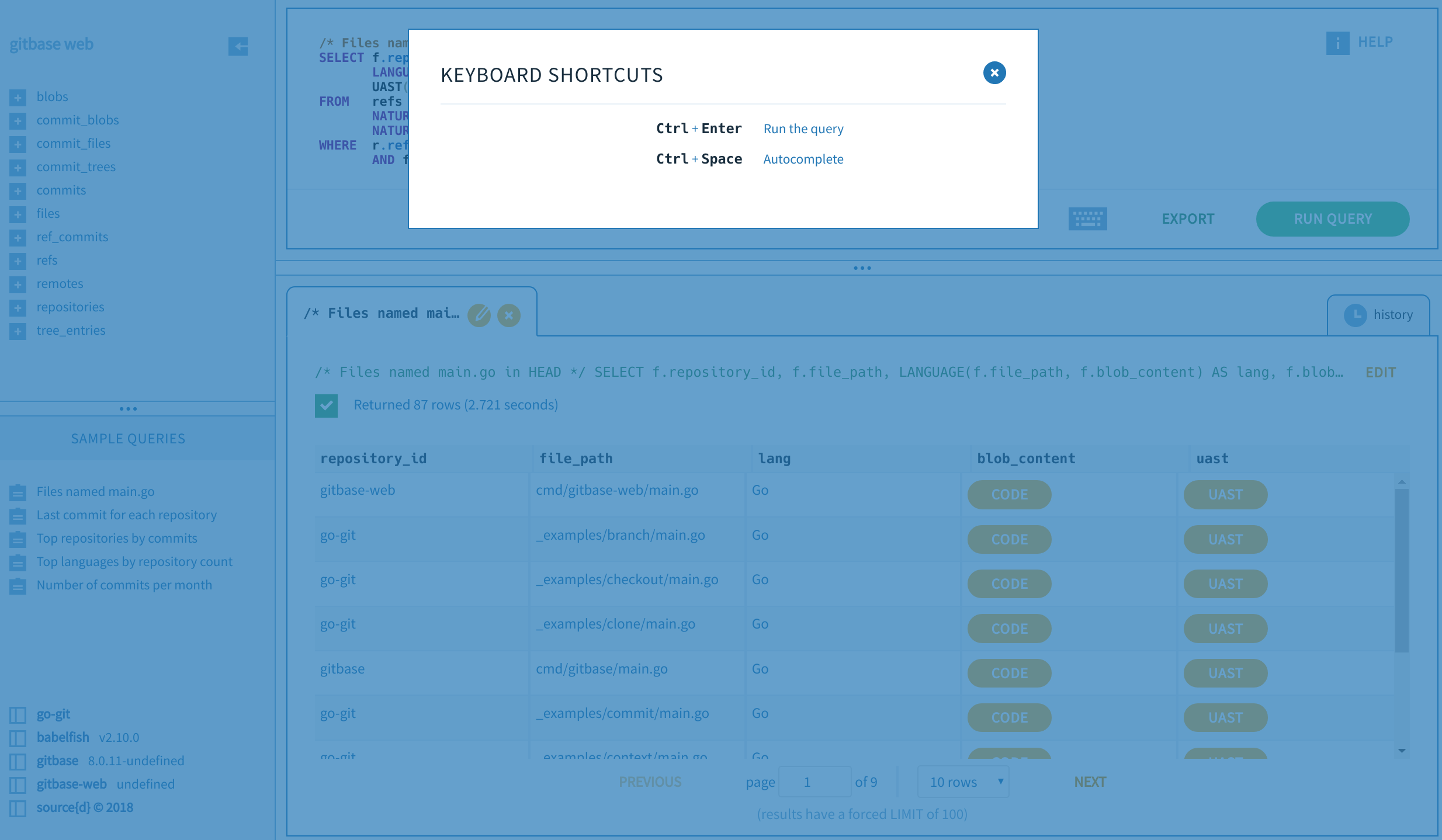The height and width of the screenshot is (840, 1442).
Task: Click clipboard icon for Last commit query
Action: [x=18, y=516]
